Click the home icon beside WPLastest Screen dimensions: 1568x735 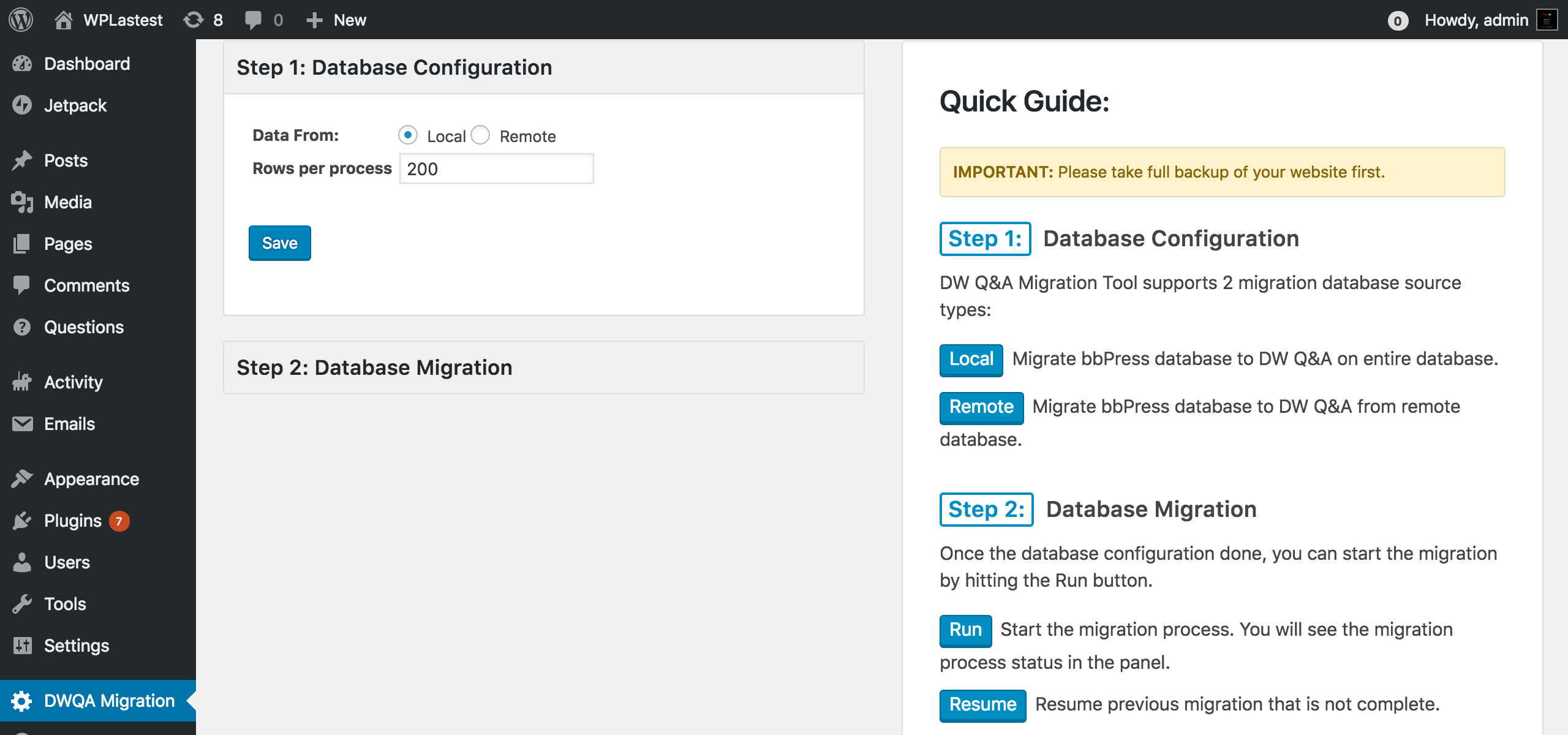(x=63, y=20)
